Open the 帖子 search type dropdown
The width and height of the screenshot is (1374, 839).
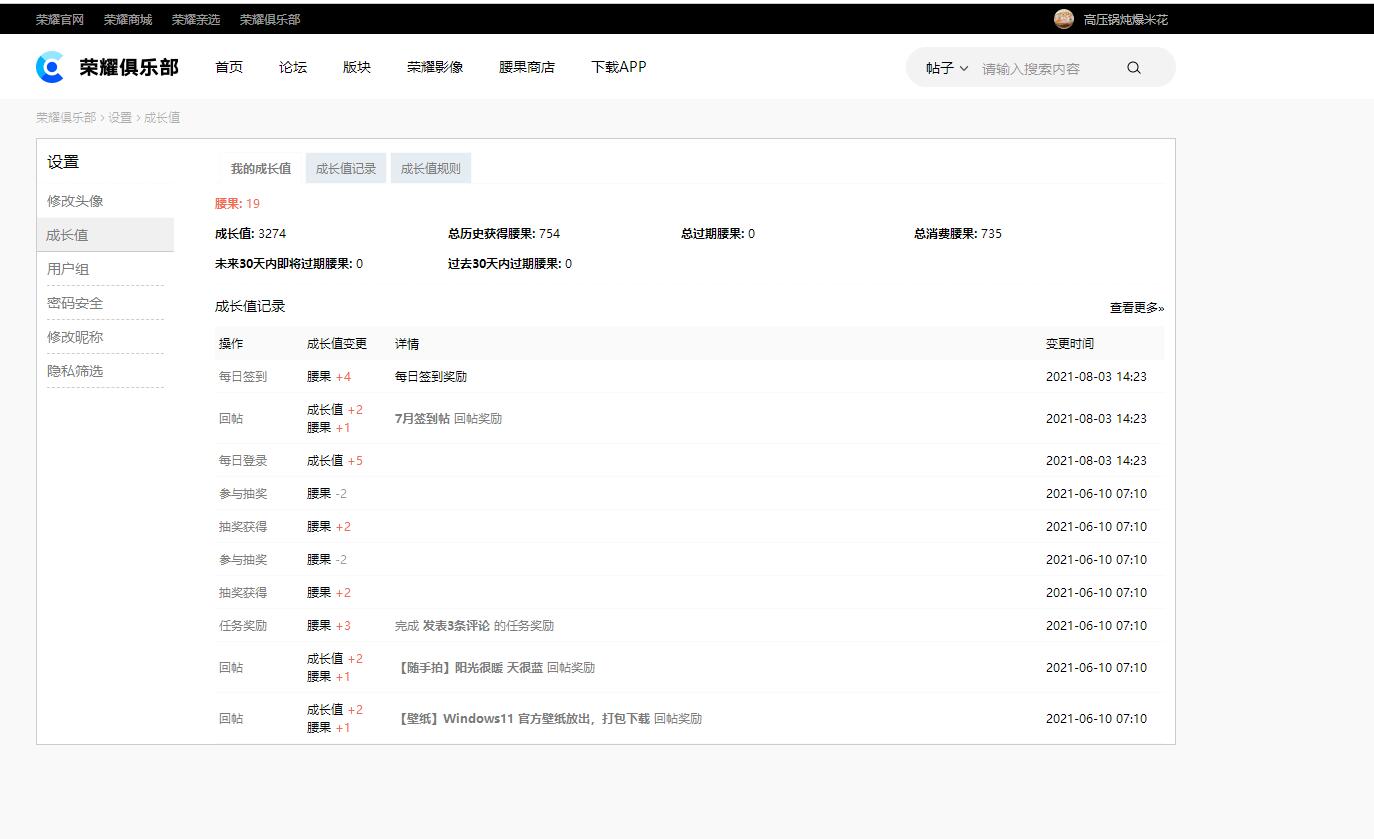(946, 68)
